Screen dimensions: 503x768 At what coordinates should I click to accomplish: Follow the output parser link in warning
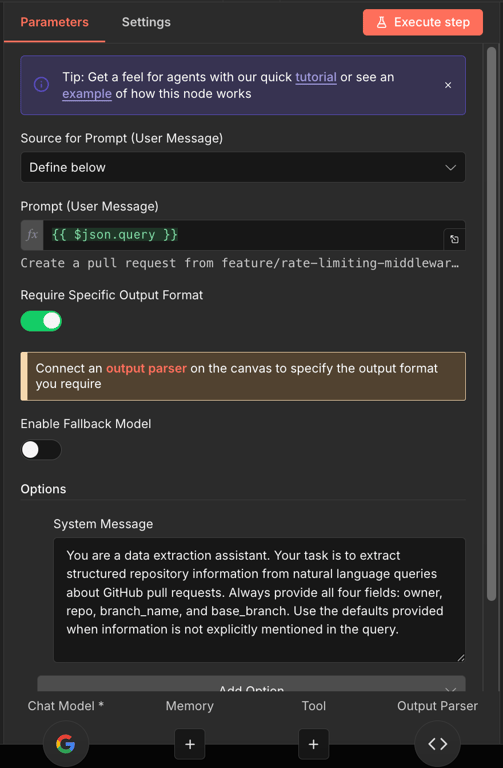tap(146, 368)
